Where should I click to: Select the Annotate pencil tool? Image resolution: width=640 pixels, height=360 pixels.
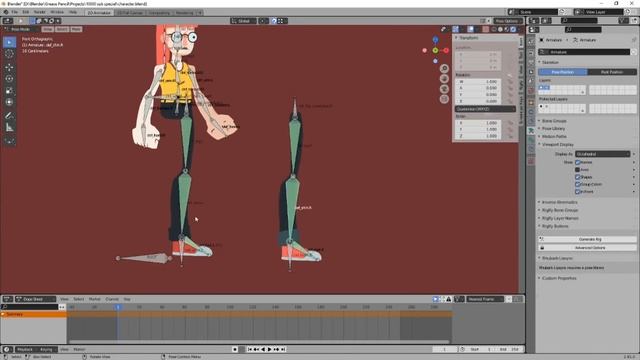[9, 116]
